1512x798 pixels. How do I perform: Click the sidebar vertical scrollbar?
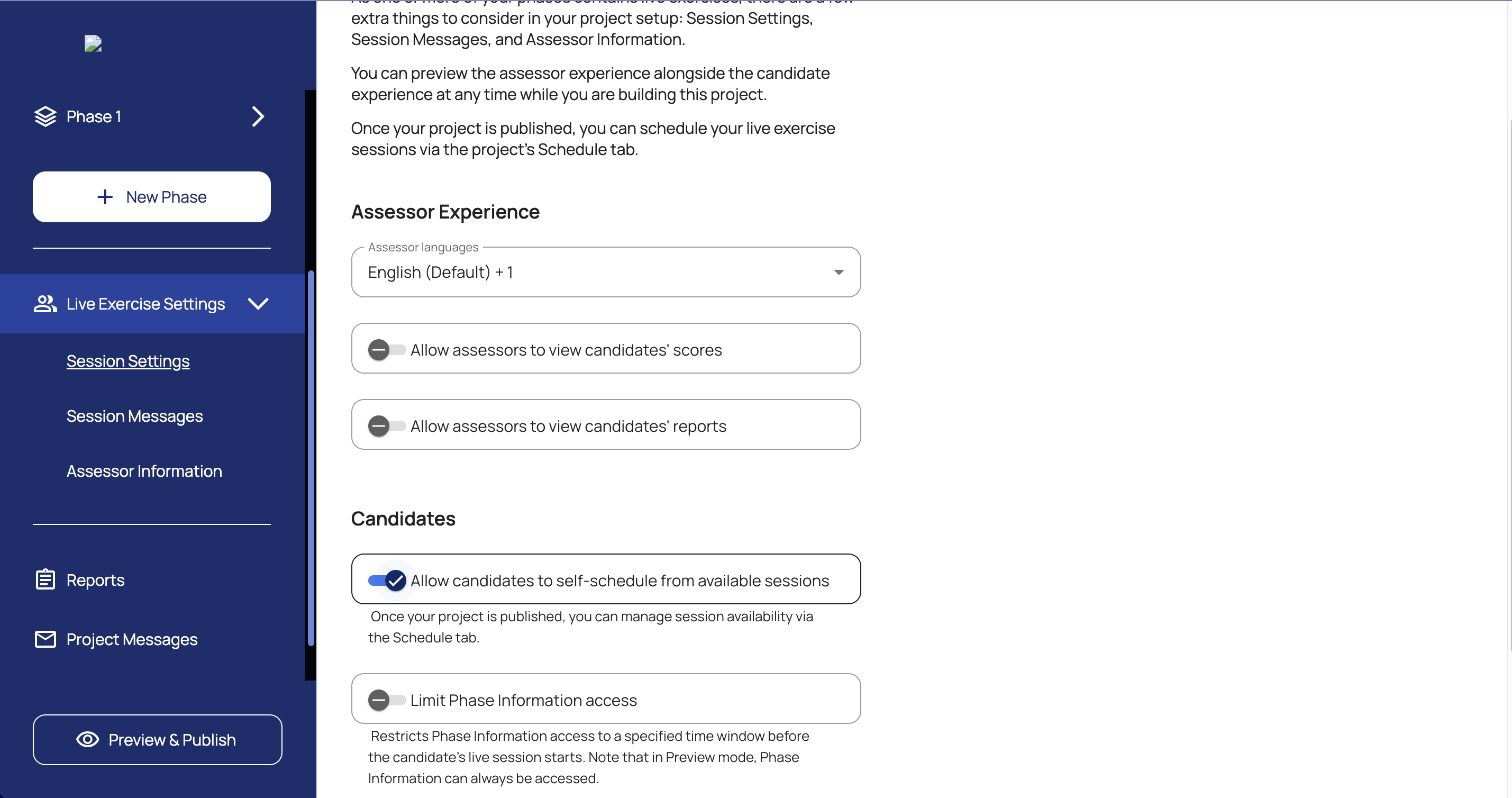[x=311, y=458]
